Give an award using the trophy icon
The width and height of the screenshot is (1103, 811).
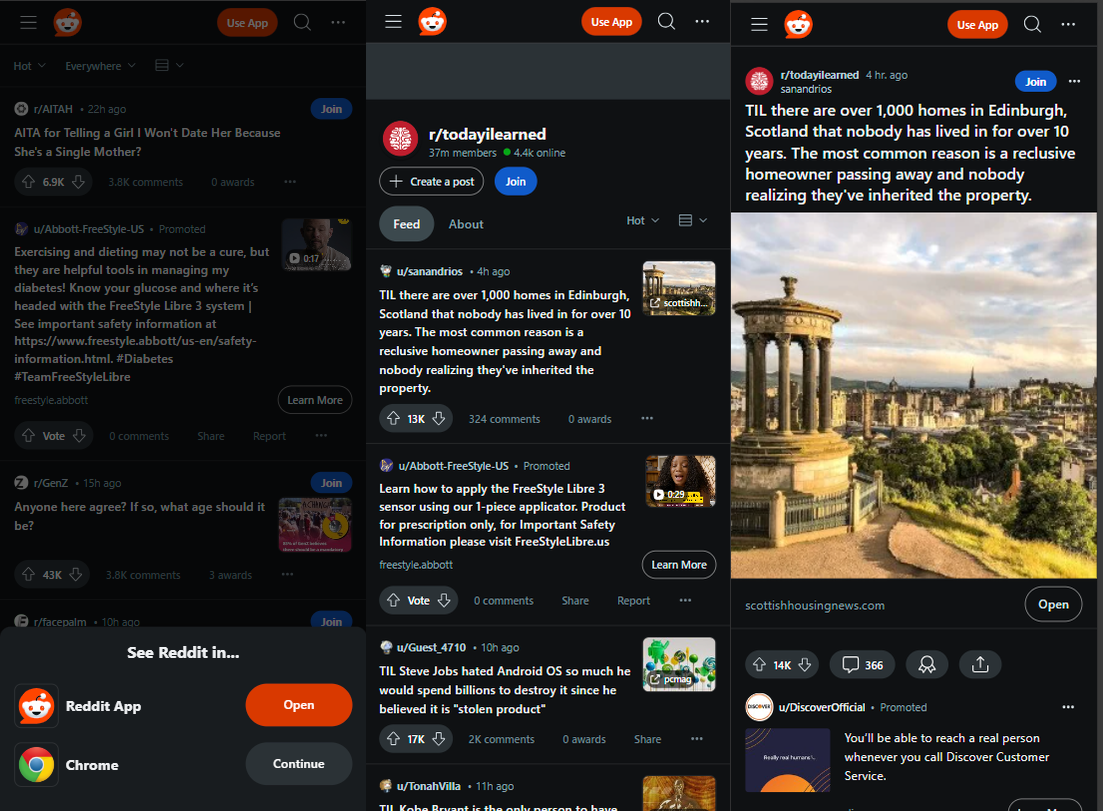[927, 664]
